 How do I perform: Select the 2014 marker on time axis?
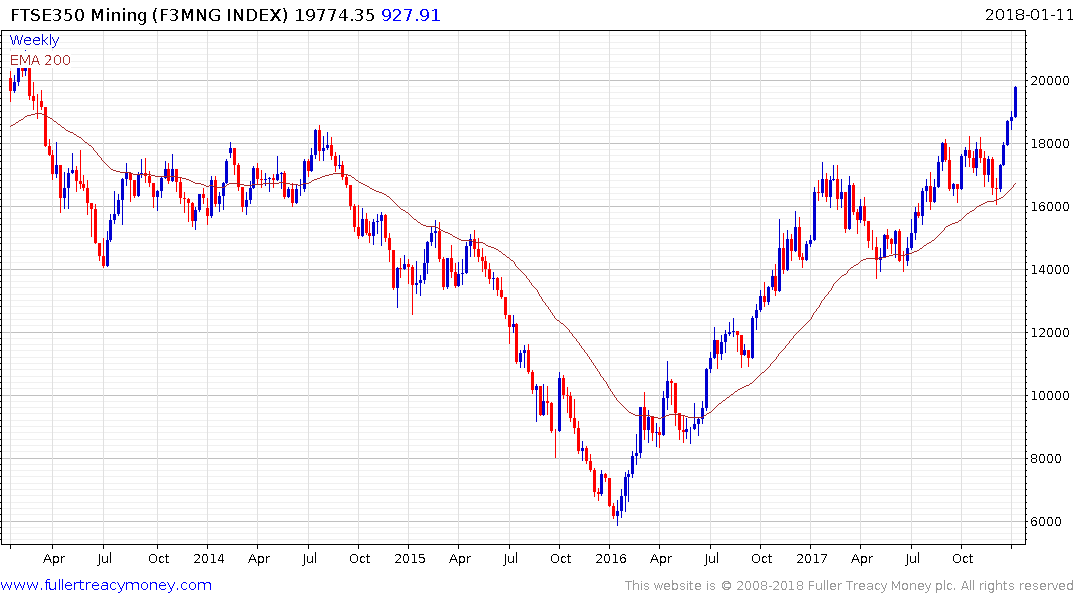click(x=208, y=558)
